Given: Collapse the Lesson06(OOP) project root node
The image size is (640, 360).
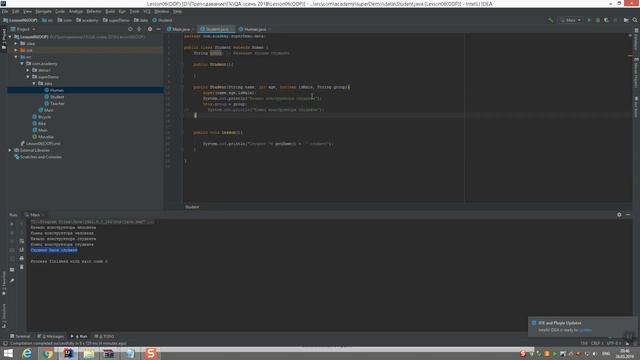Looking at the screenshot, I should pyautogui.click(x=10, y=37).
